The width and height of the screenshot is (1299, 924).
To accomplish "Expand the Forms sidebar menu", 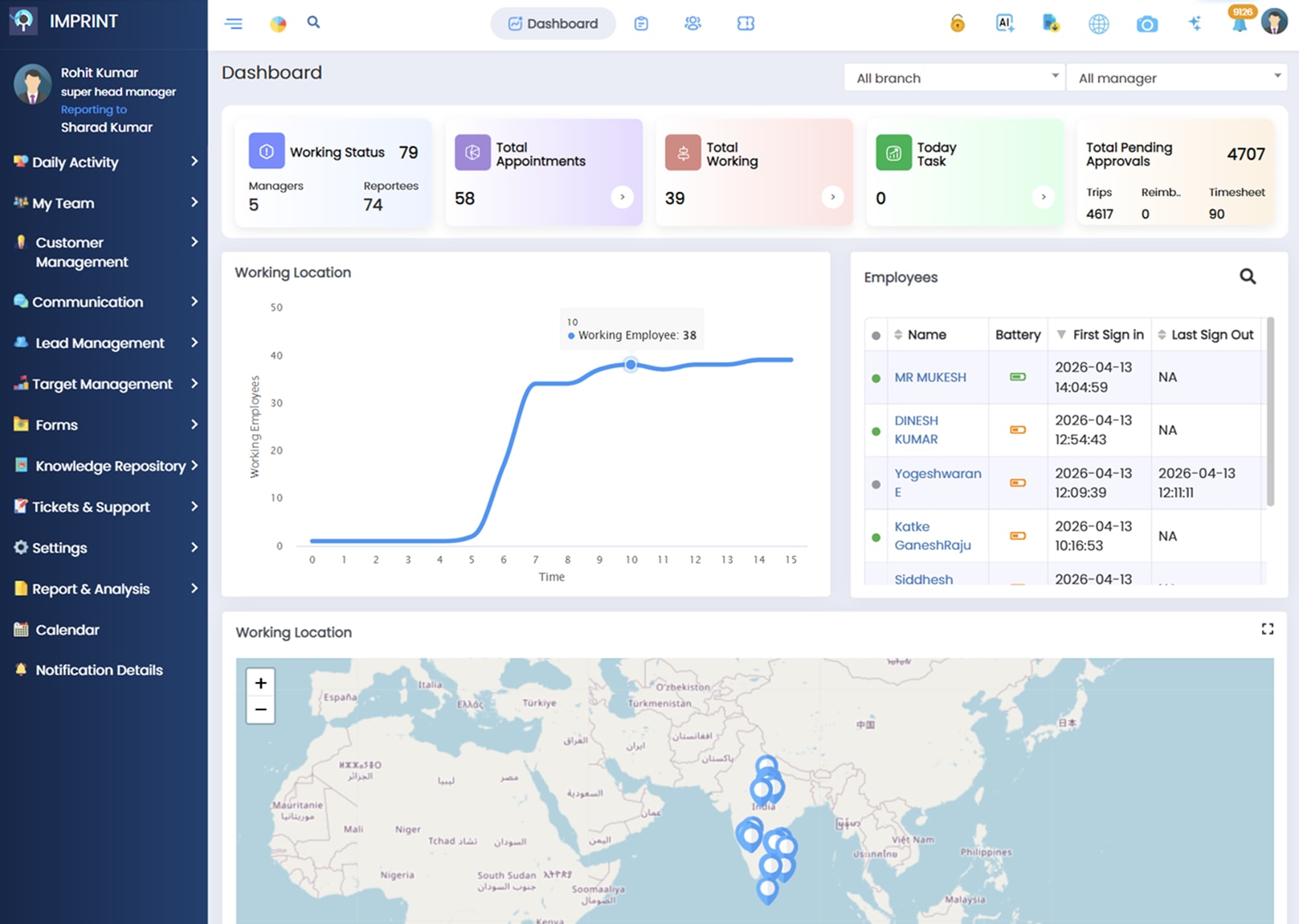I will coord(104,424).
